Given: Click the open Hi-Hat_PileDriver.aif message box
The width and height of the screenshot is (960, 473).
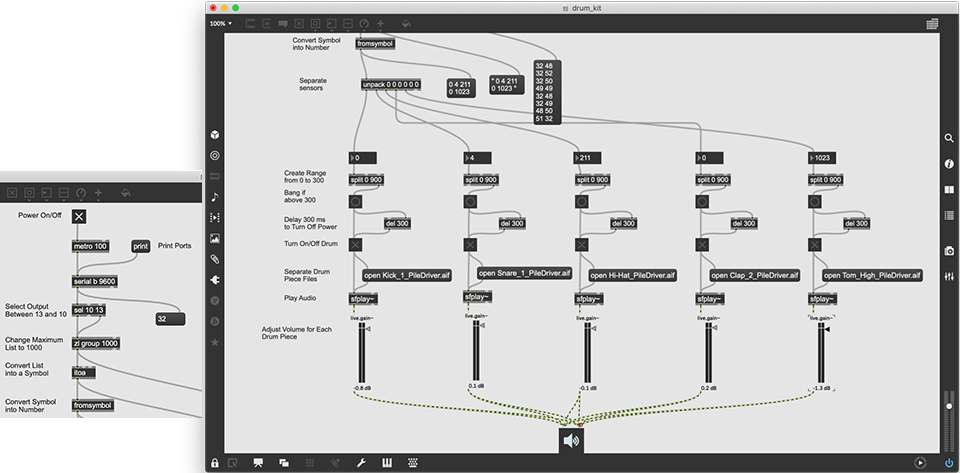Looking at the screenshot, I should [x=632, y=275].
